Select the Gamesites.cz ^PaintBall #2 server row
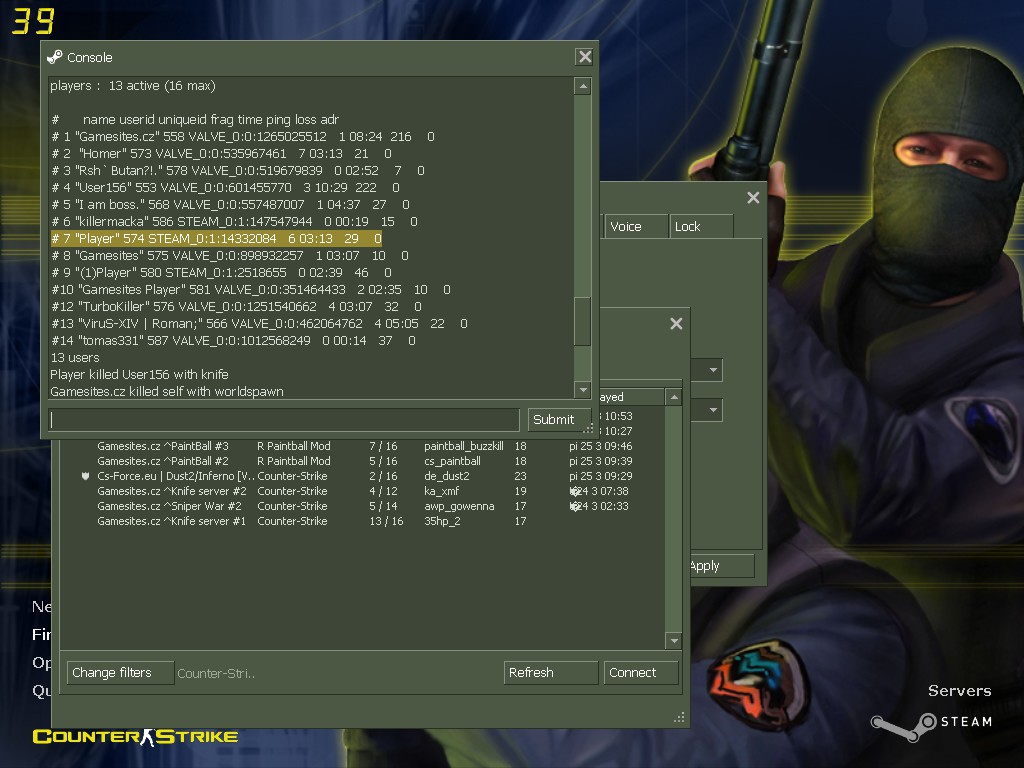This screenshot has height=768, width=1024. tap(362, 461)
